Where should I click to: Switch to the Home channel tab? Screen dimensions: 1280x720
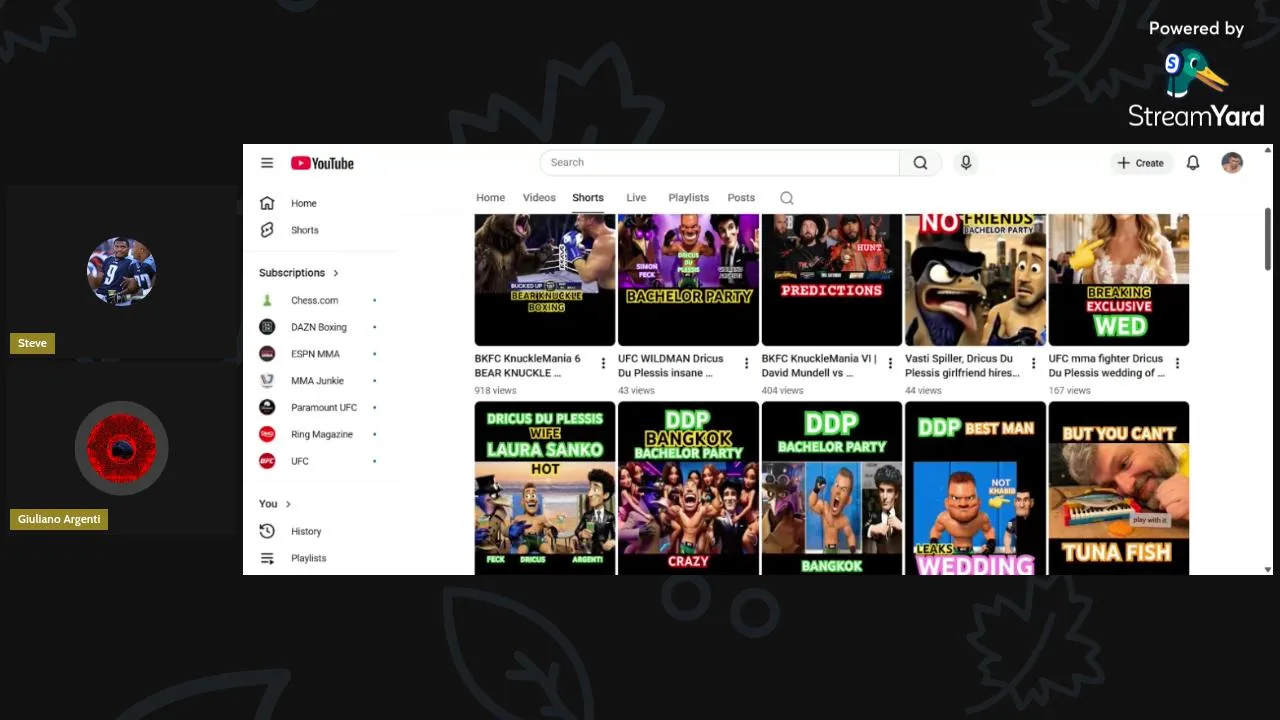490,198
